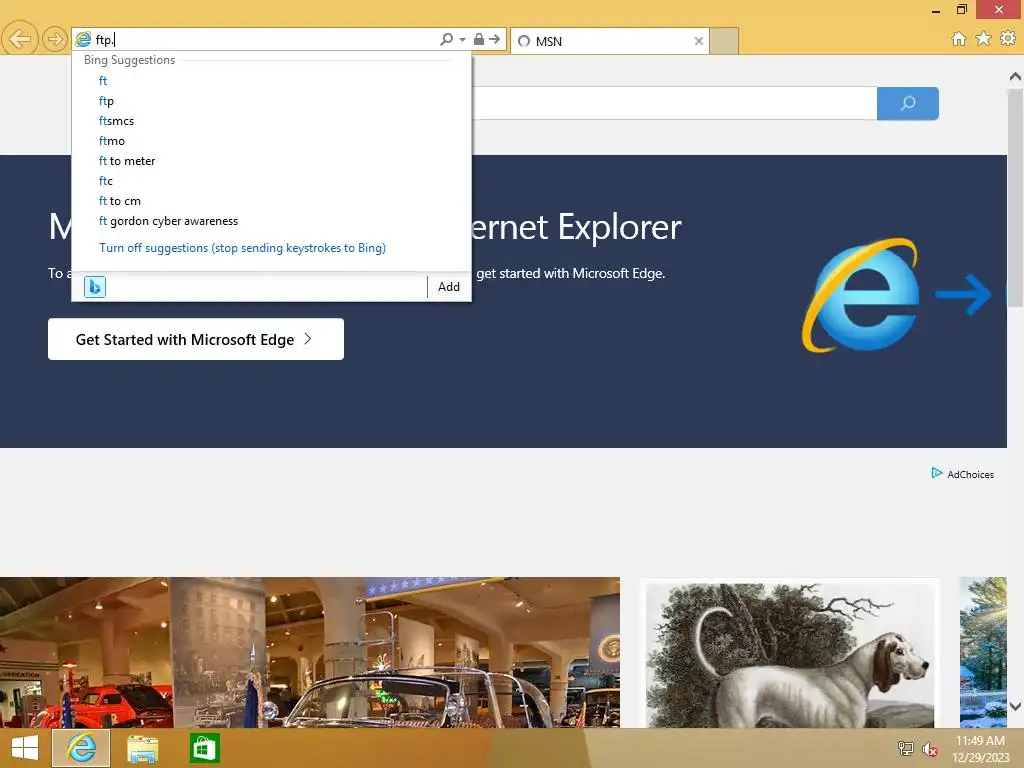The height and width of the screenshot is (768, 1024).
Task: Minimize the Internet Explorer window
Action: pyautogui.click(x=936, y=10)
